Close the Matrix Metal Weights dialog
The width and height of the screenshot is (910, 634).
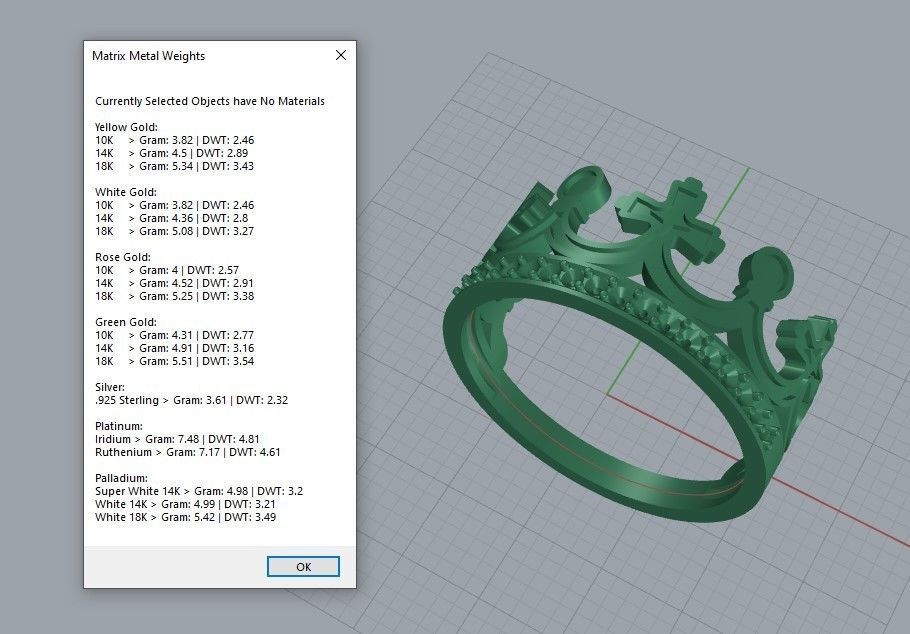coord(341,55)
